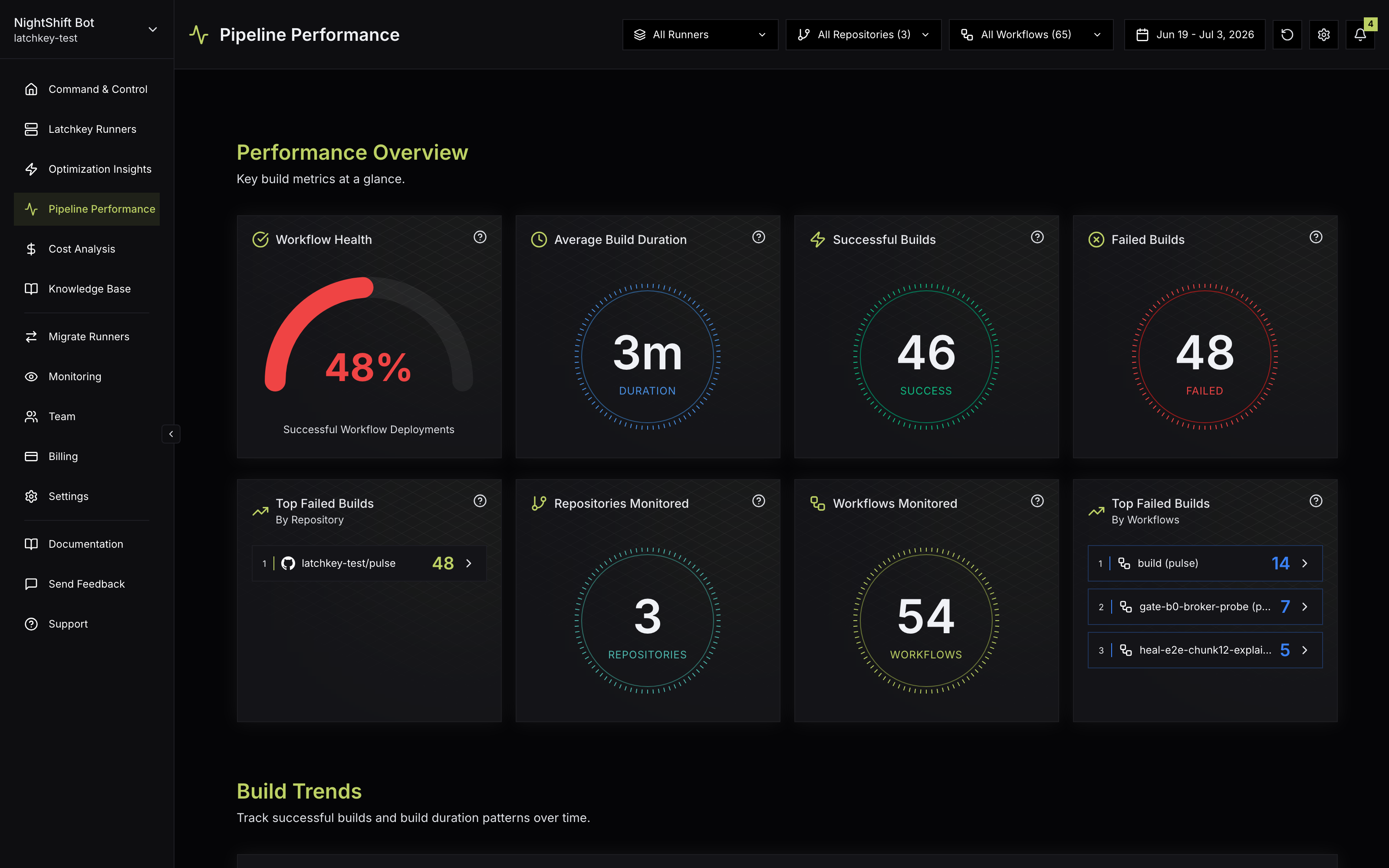1389x868 pixels.
Task: Select Pipeline Performance in the sidebar
Action: point(87,209)
